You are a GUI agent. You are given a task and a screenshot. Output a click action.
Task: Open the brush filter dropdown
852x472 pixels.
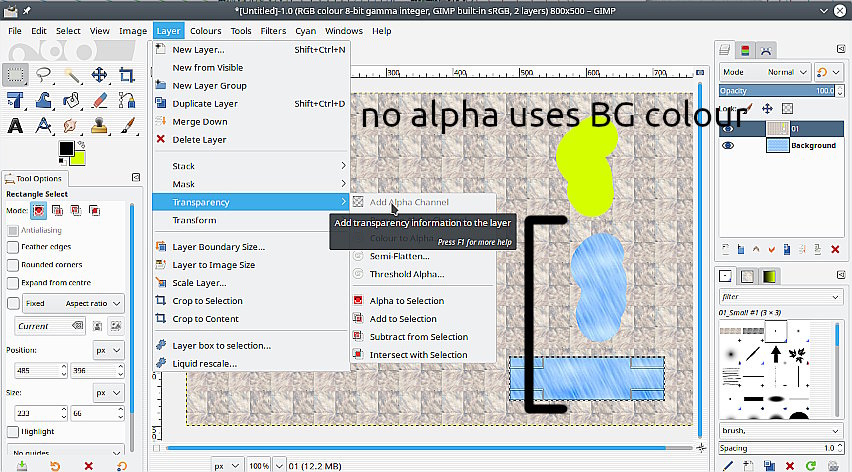pos(780,297)
